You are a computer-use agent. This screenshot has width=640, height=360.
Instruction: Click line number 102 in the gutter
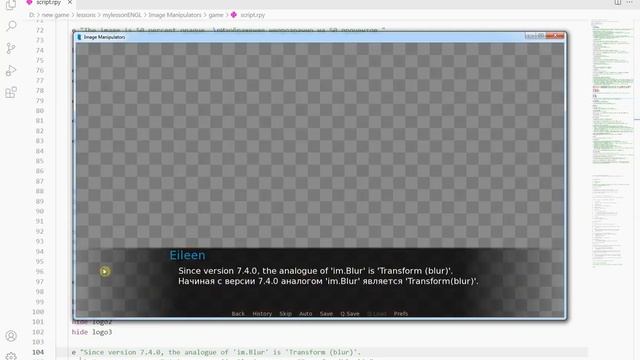click(38, 332)
